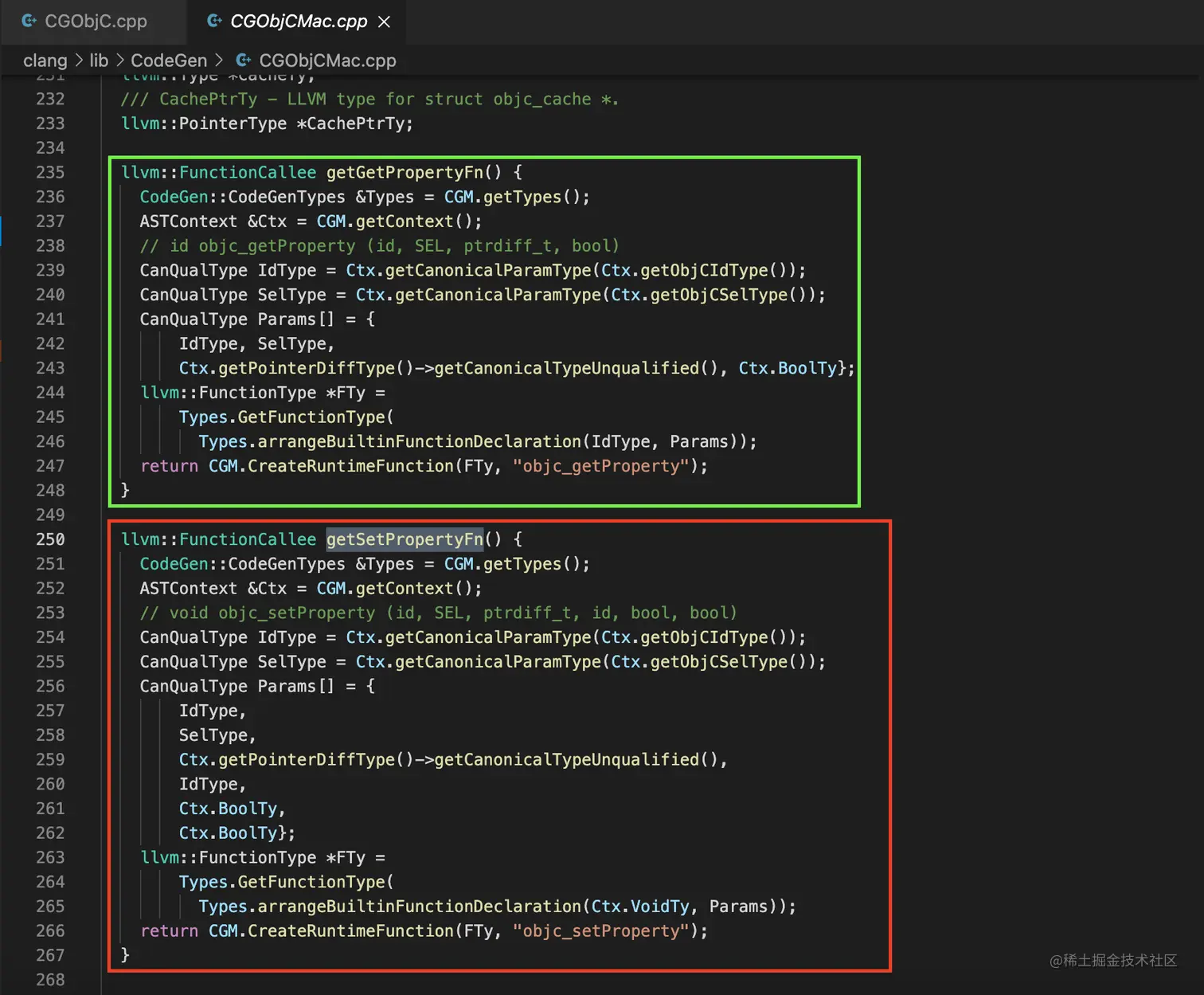The height and width of the screenshot is (995, 1204).
Task: Click line number 267 to select that line
Action: pos(50,954)
